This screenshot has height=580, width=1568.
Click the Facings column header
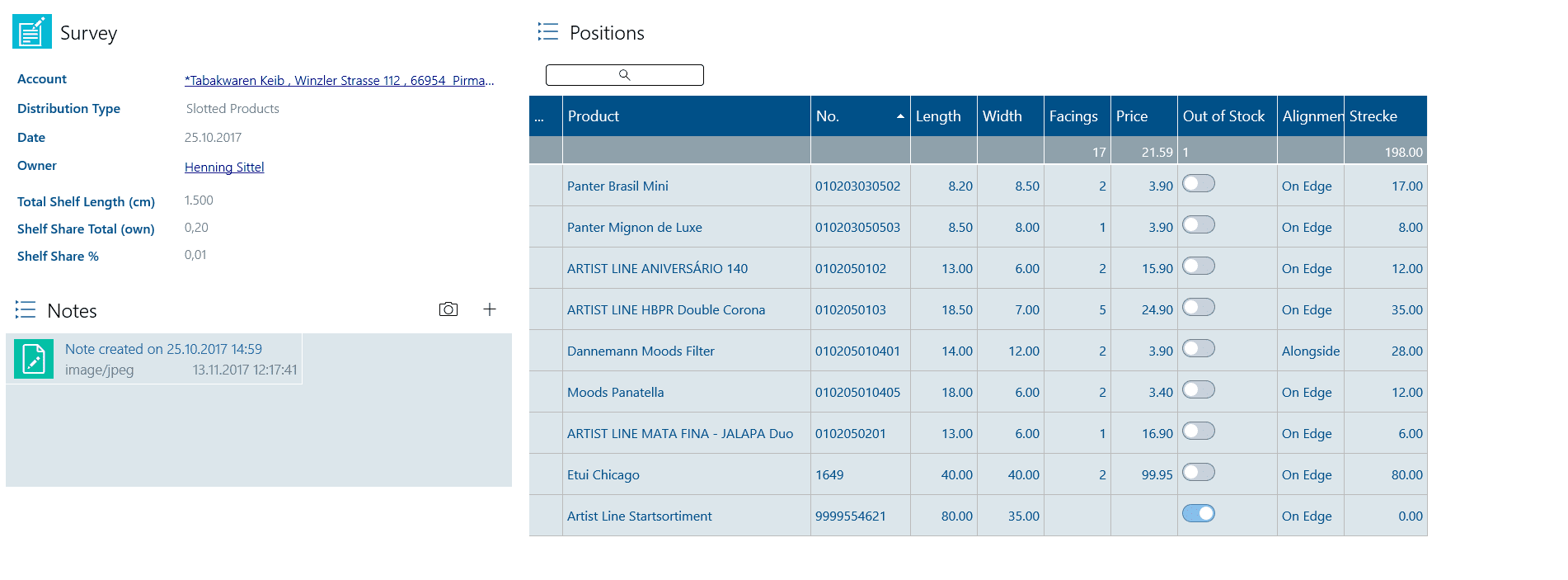click(x=1077, y=116)
